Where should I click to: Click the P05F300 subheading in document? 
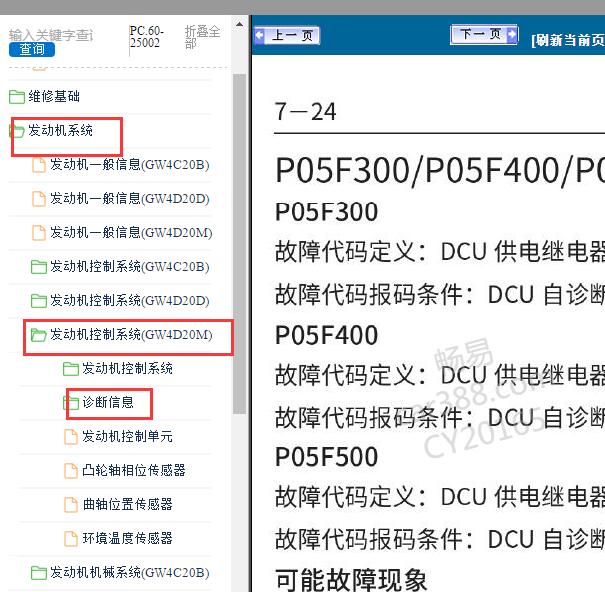pyautogui.click(x=326, y=212)
